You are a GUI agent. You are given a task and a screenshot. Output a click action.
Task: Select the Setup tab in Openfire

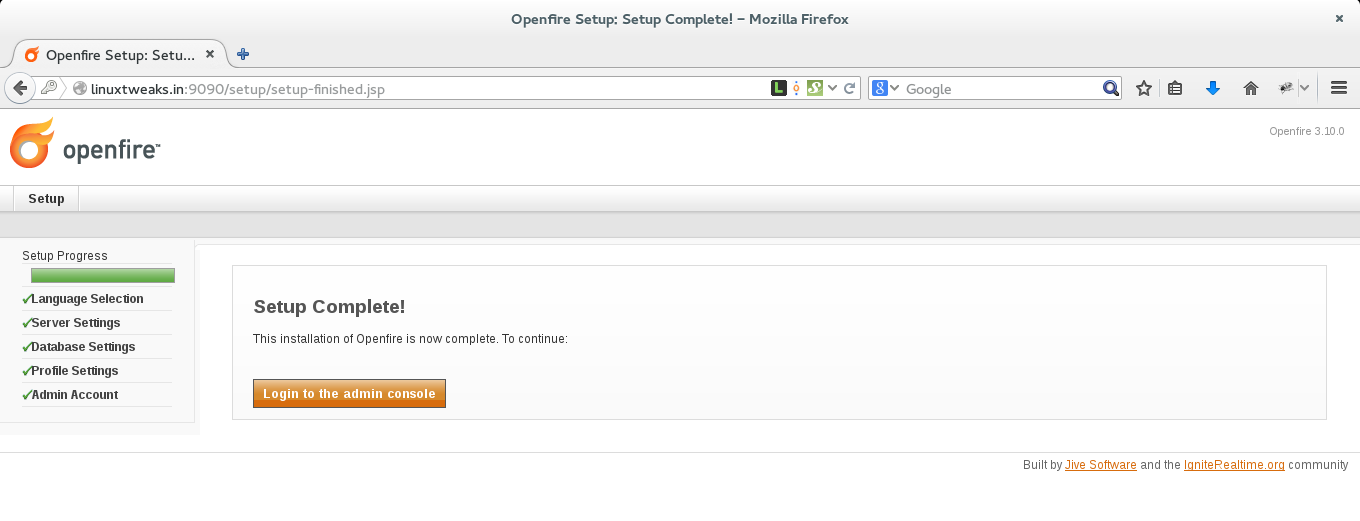click(x=46, y=199)
